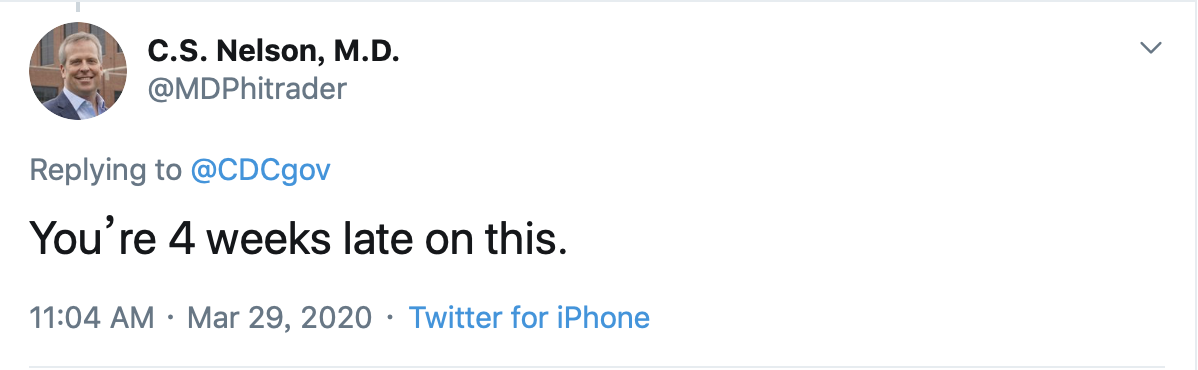Viewport: 1198px width, 370px height.
Task: Open the @MDPhitrader handle profile
Action: 247,89
